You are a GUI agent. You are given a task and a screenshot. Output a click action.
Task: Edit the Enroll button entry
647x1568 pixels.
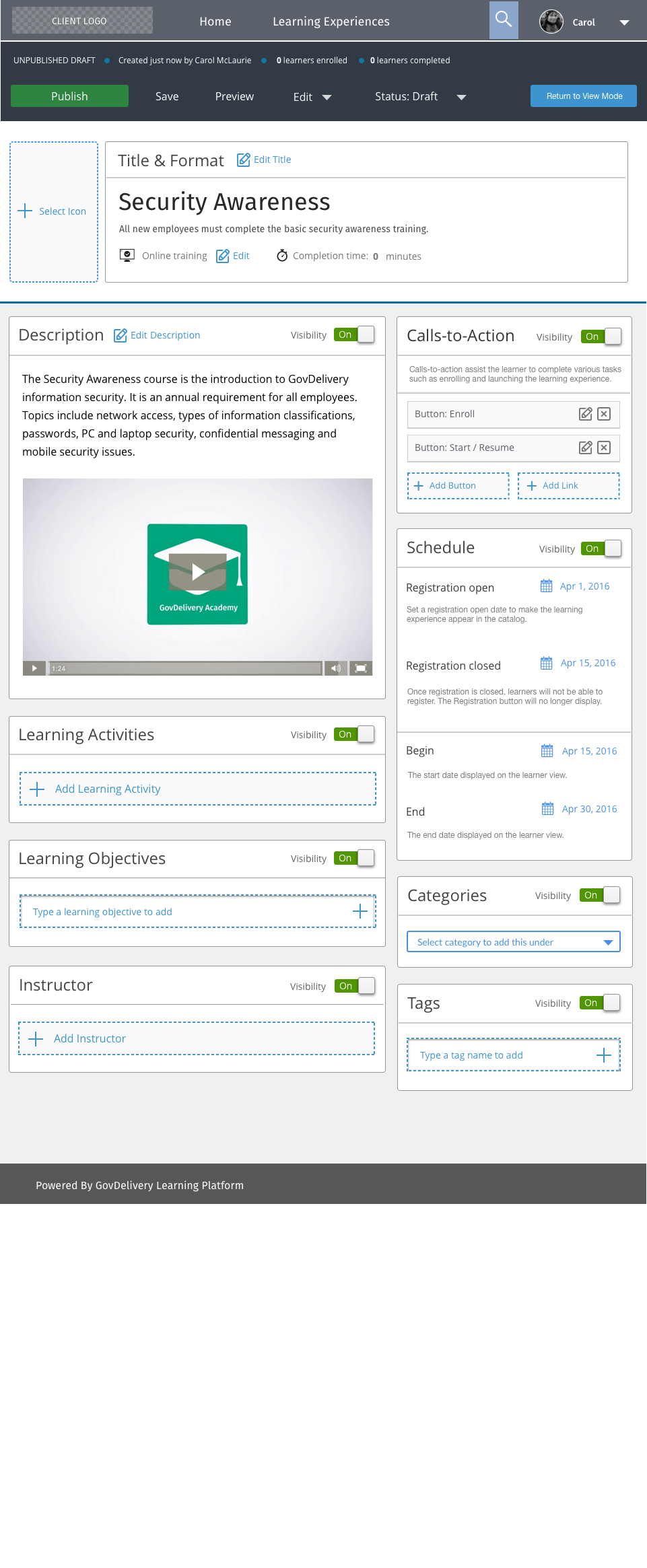coord(586,414)
